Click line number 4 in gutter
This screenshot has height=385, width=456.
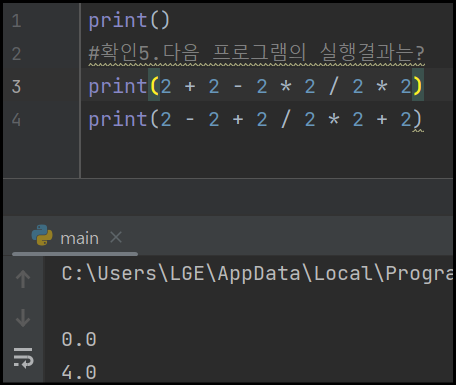point(16,119)
